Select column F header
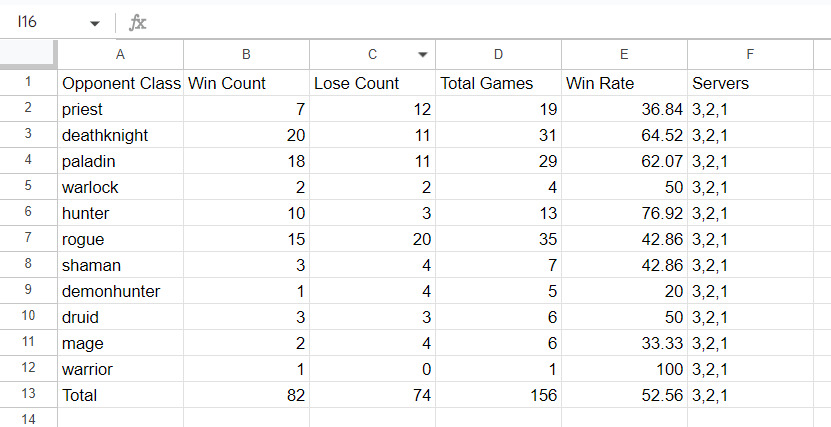Viewport: 831px width, 427px height. 750,55
